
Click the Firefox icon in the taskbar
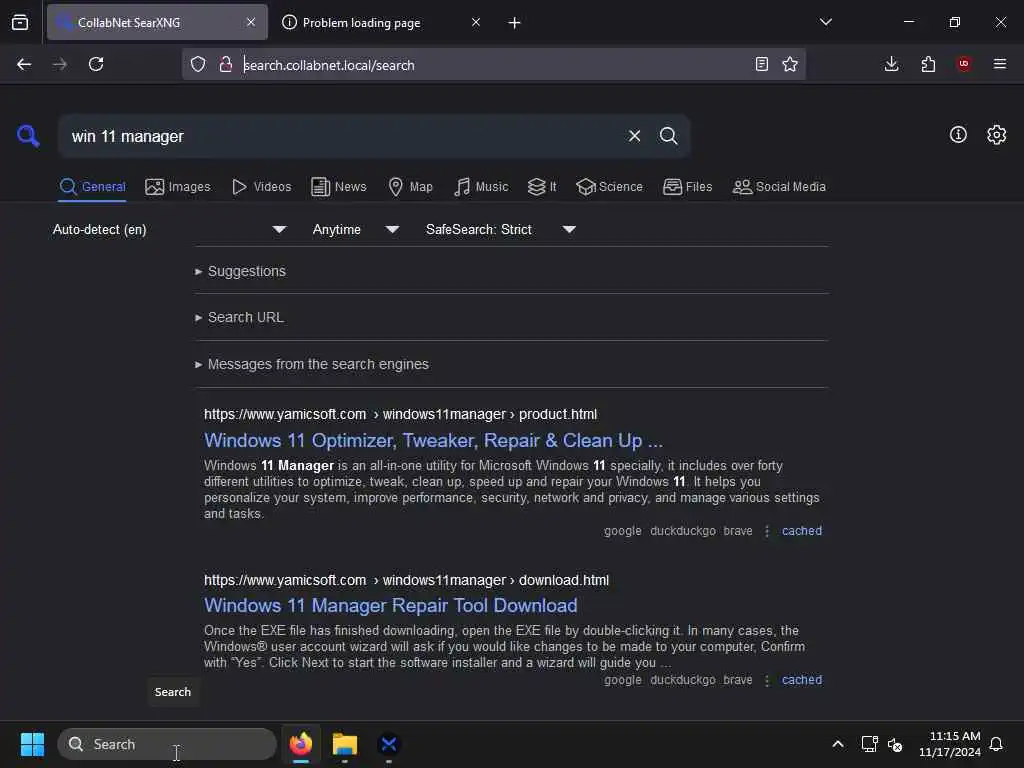click(300, 744)
